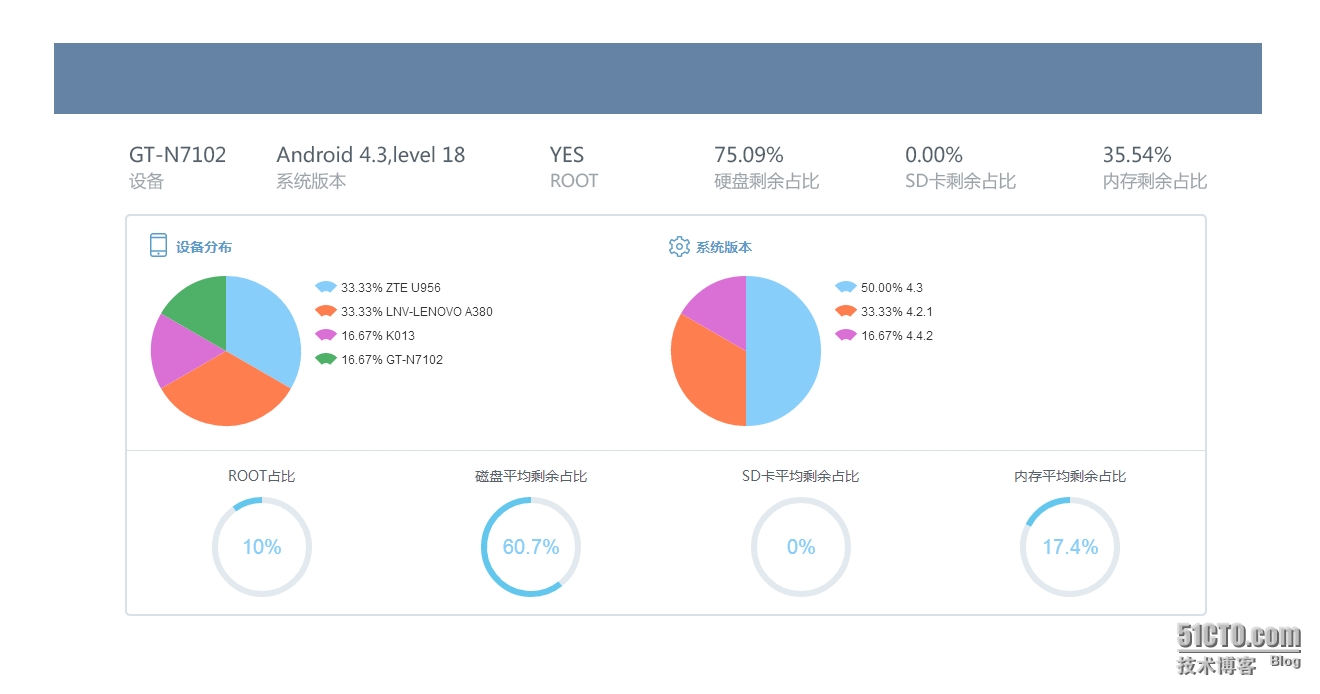
Task: Click the system version gear icon
Action: click(x=679, y=246)
